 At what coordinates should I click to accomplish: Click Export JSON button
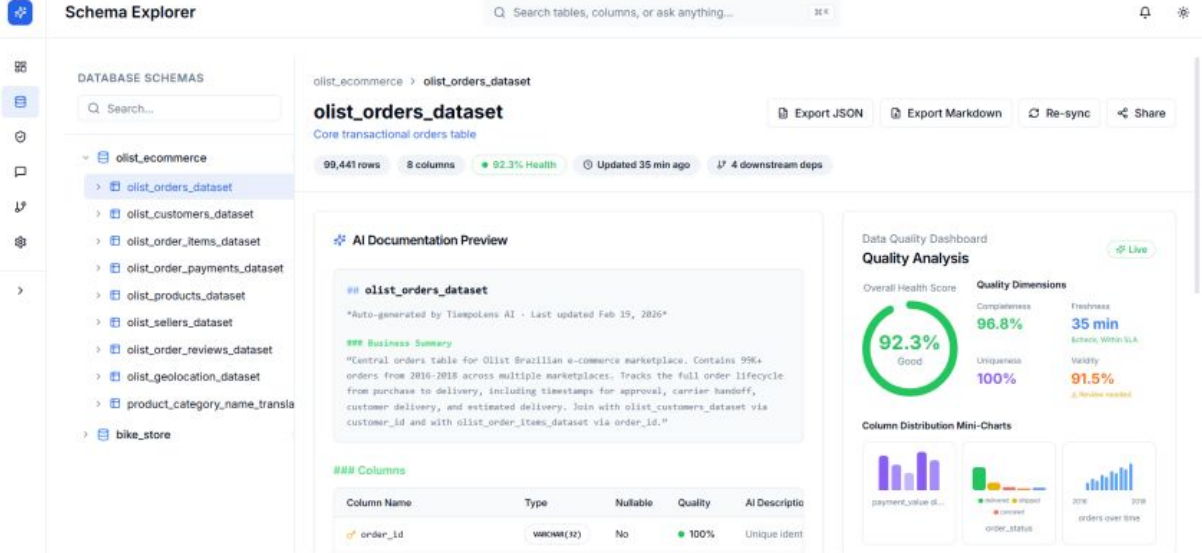point(821,113)
